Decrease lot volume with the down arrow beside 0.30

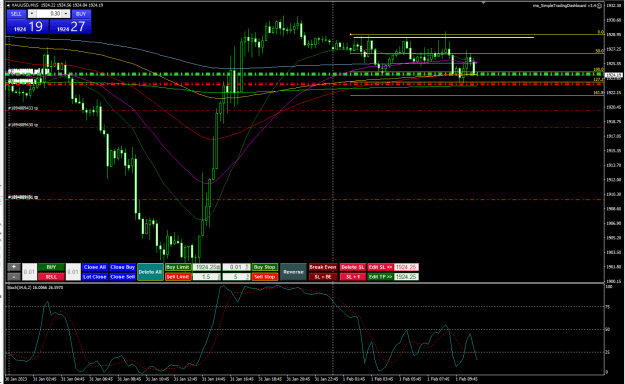pos(32,14)
